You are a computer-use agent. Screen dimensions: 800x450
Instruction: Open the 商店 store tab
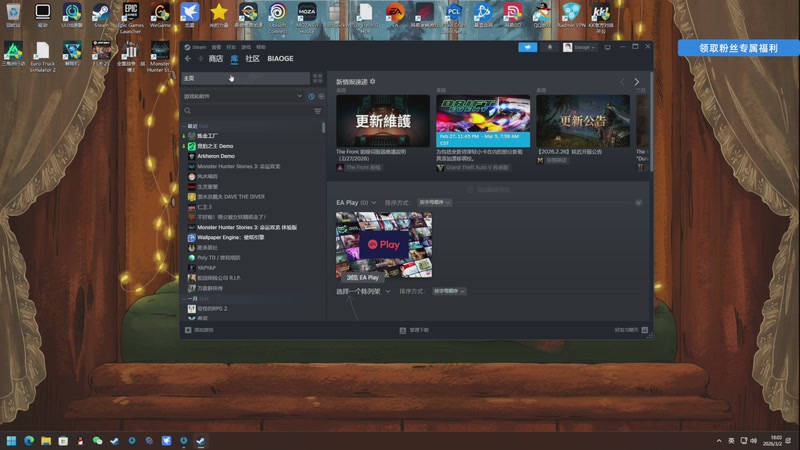(215, 59)
